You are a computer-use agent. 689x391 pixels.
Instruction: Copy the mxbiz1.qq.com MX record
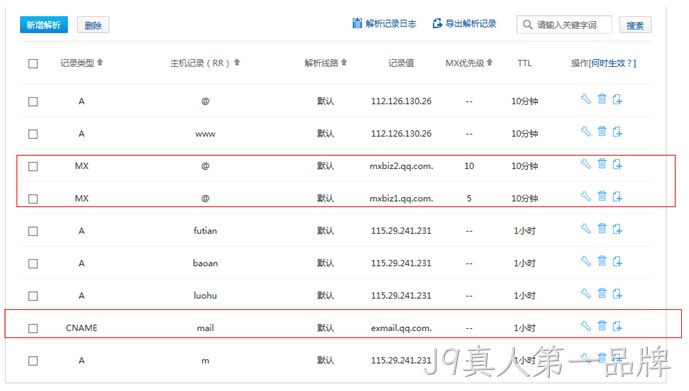(x=617, y=196)
